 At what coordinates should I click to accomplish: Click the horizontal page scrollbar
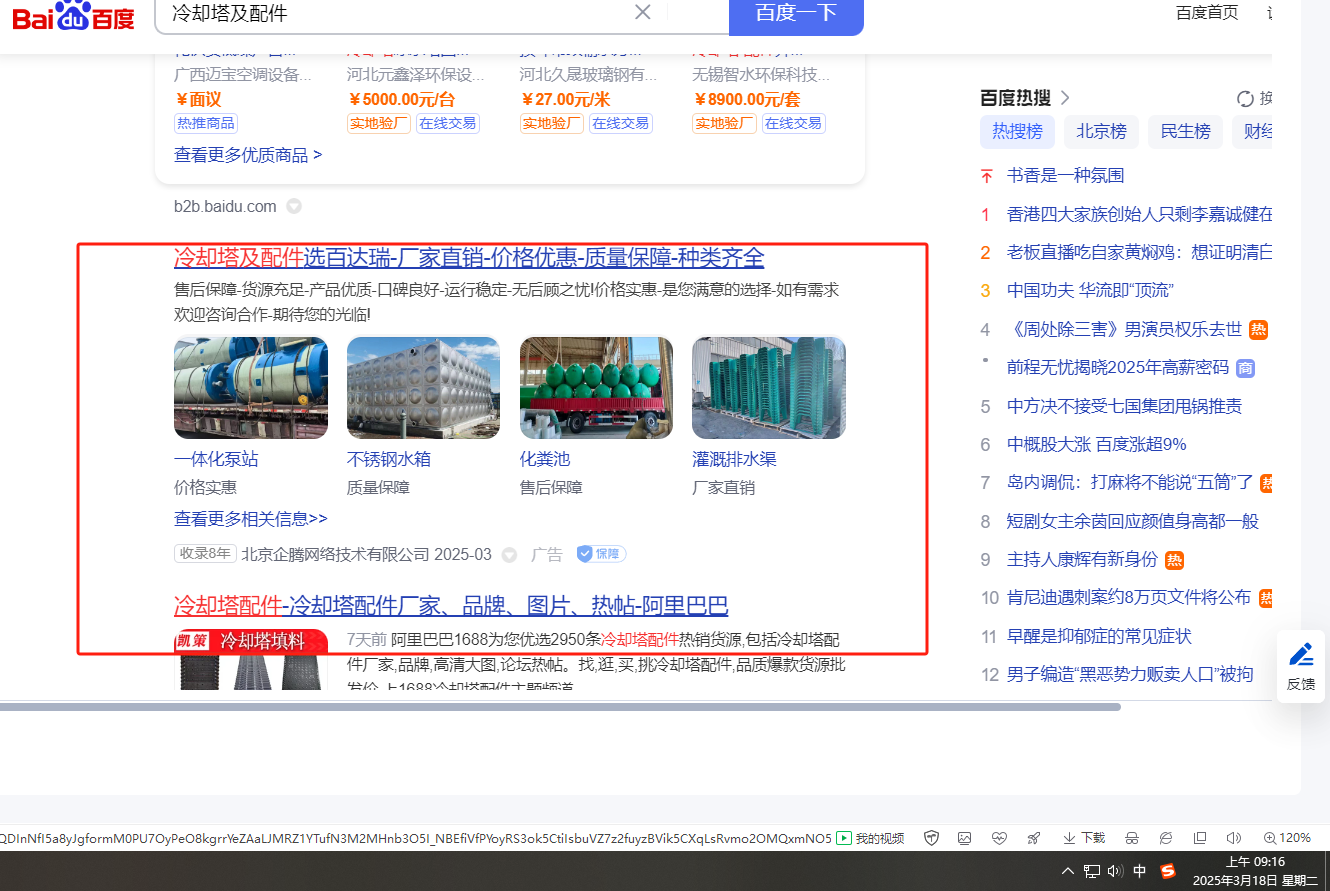point(560,707)
